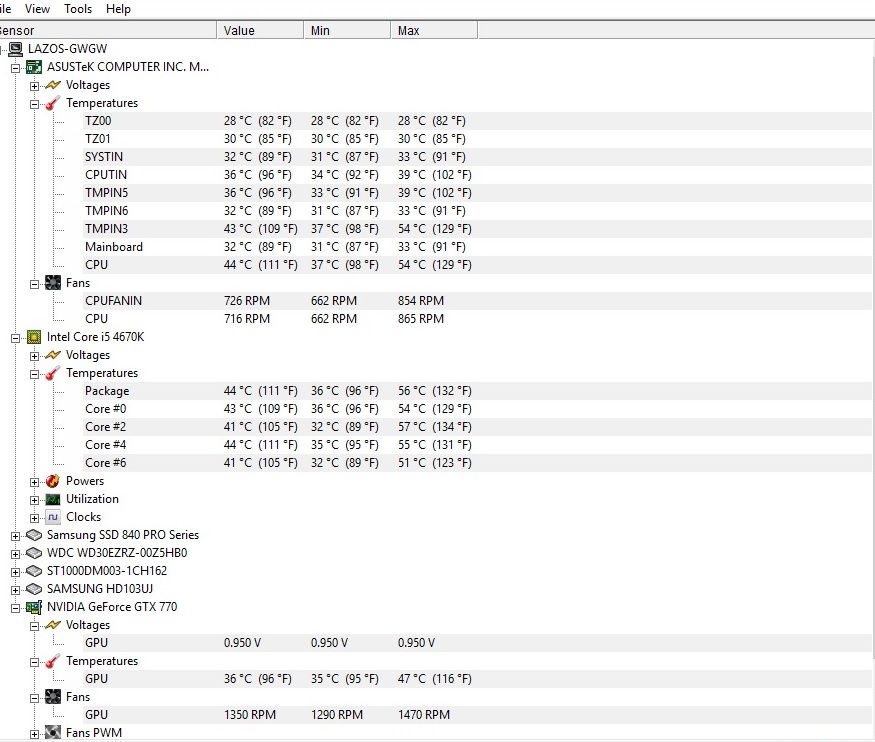Collapse Temperatures under NVIDIA GTX 770
Image resolution: width=875 pixels, height=742 pixels.
point(35,662)
